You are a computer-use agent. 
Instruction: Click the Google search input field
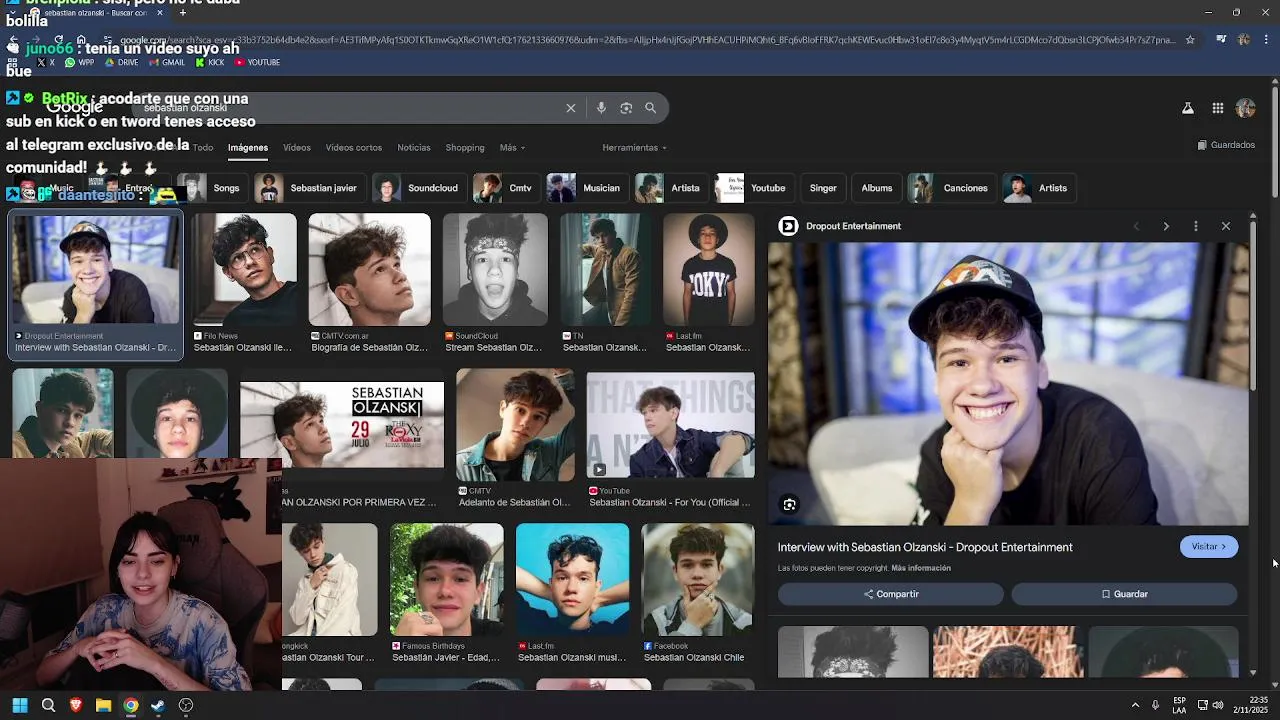coord(350,108)
